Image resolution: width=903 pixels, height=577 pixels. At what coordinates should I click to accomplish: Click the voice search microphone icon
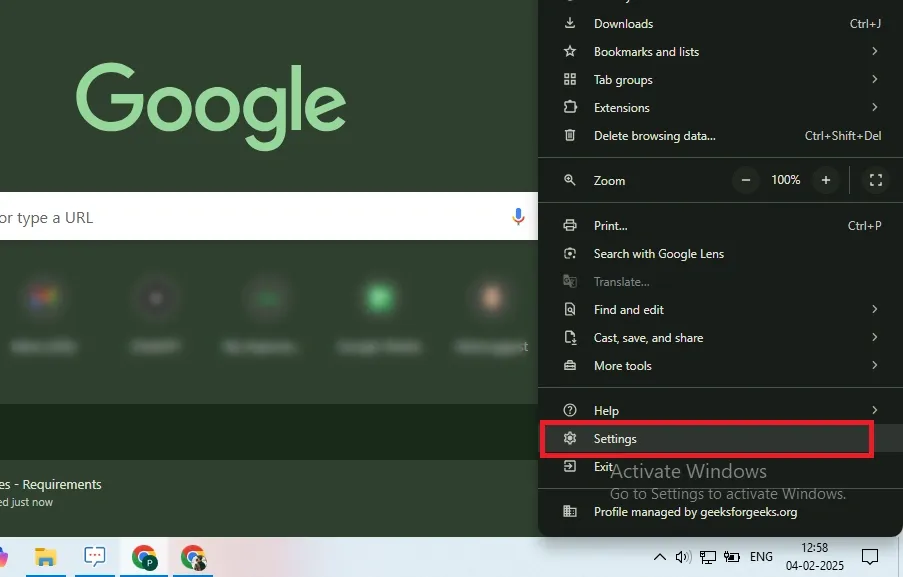pos(518,217)
